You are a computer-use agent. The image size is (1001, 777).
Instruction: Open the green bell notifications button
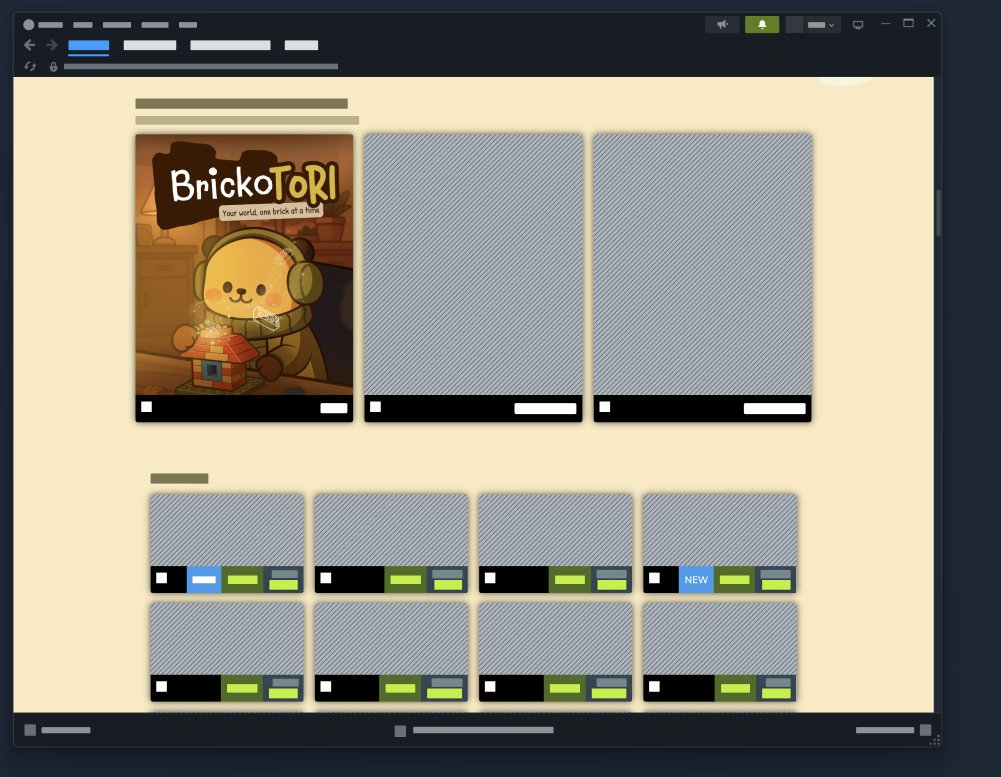point(762,25)
